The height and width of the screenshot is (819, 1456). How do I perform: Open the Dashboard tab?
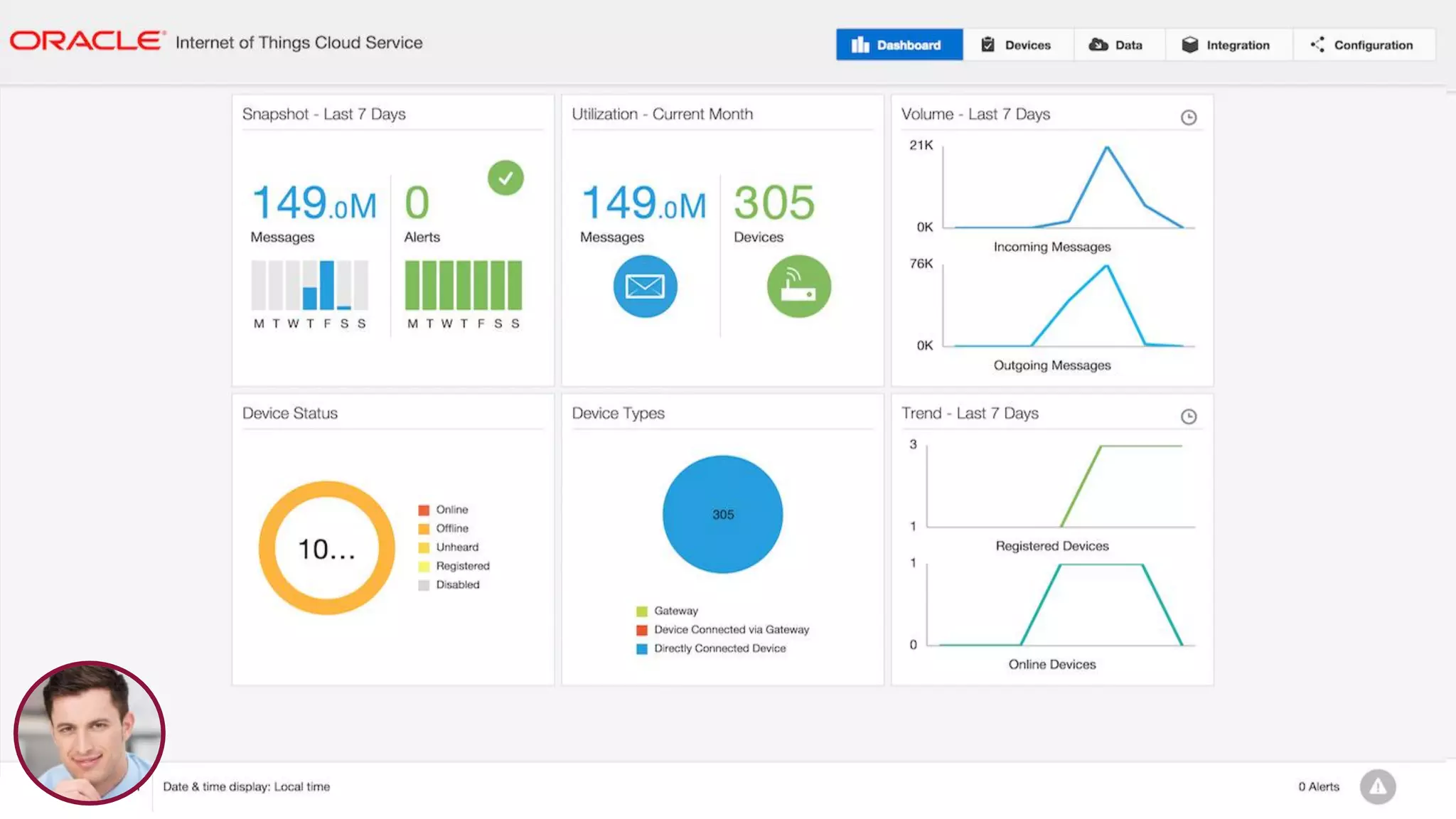(x=899, y=45)
